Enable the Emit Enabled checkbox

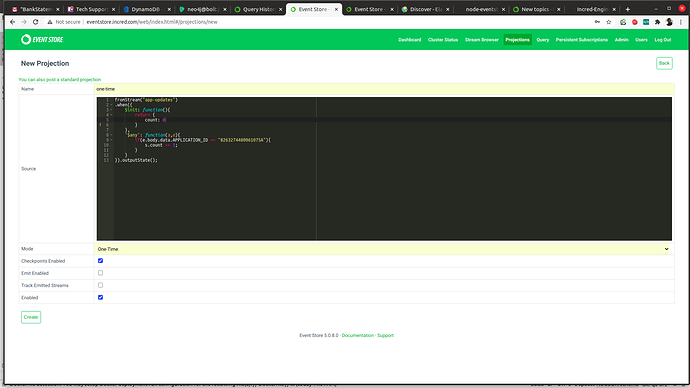pos(100,273)
